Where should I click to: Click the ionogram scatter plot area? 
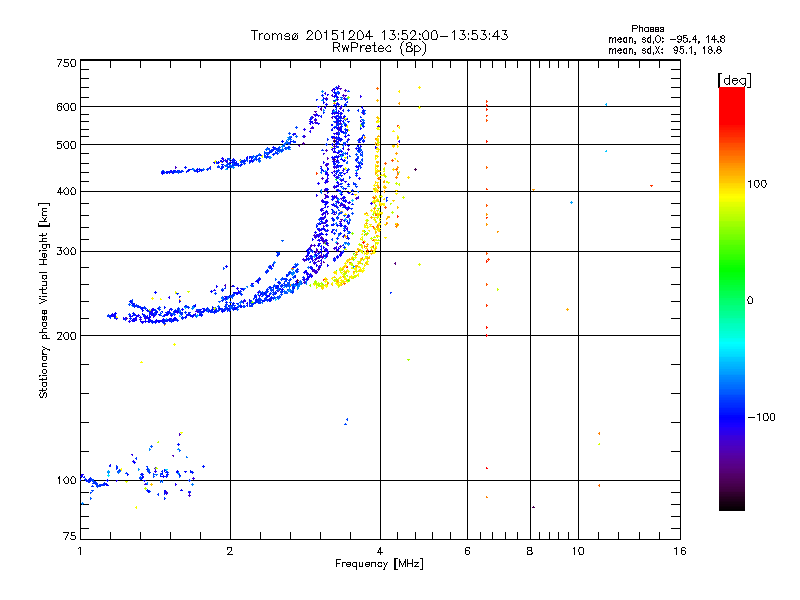[x=380, y=299]
